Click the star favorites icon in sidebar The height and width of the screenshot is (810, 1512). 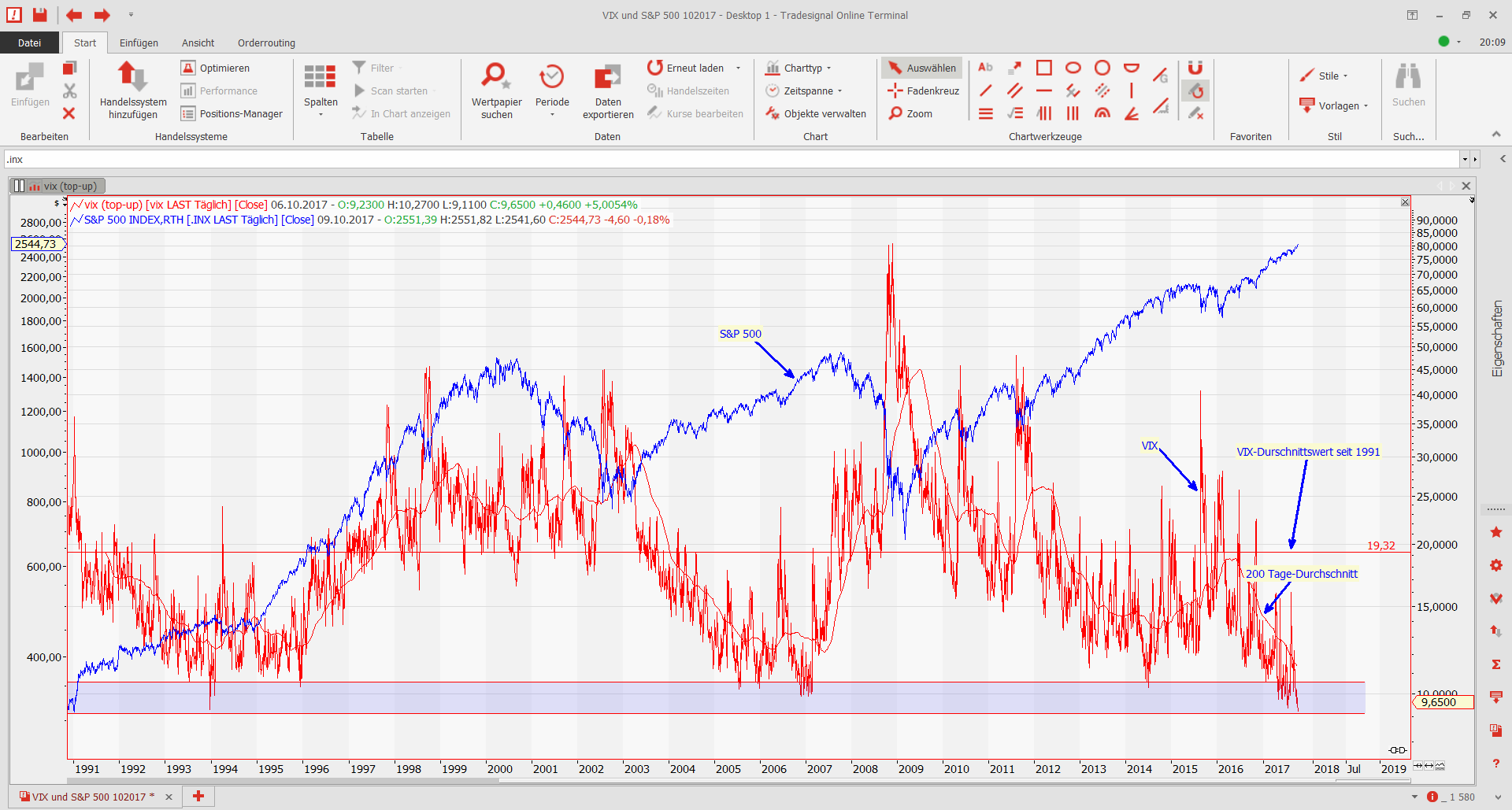tap(1496, 533)
